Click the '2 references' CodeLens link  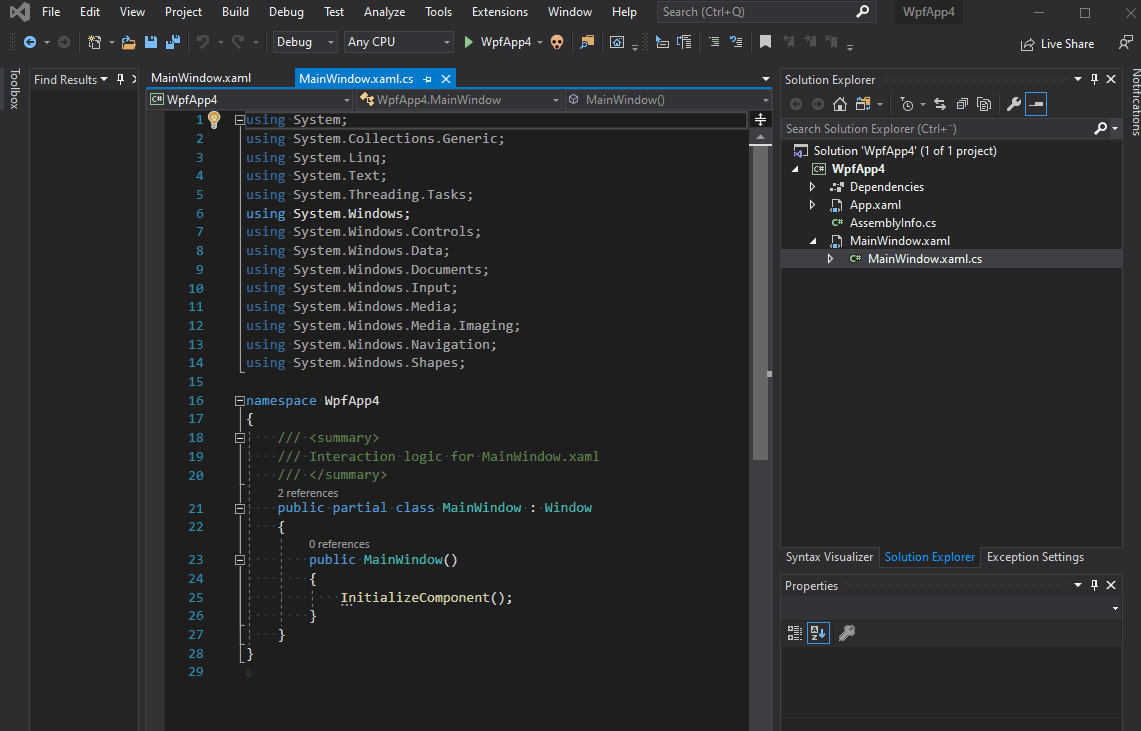(307, 493)
